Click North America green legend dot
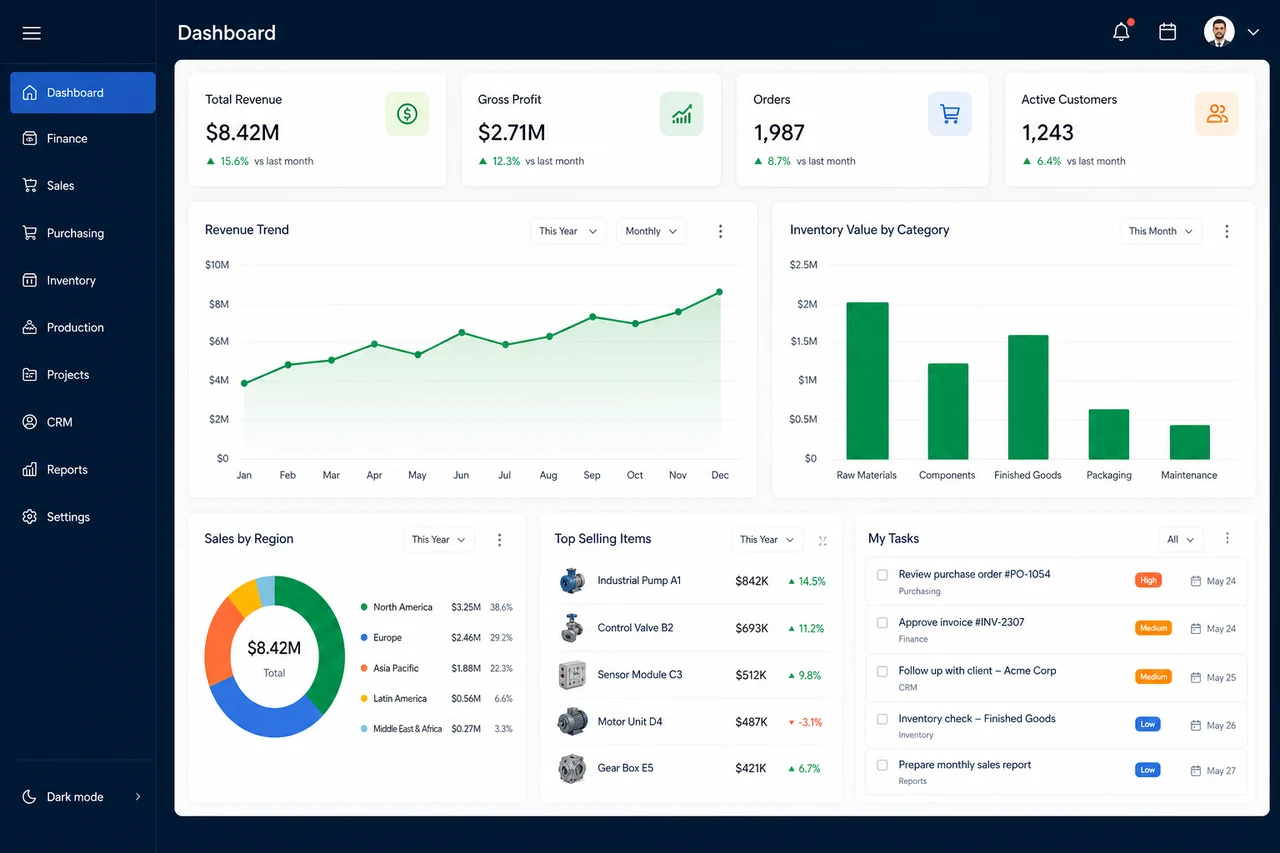Screen dimensions: 1280x853 pyautogui.click(x=364, y=607)
